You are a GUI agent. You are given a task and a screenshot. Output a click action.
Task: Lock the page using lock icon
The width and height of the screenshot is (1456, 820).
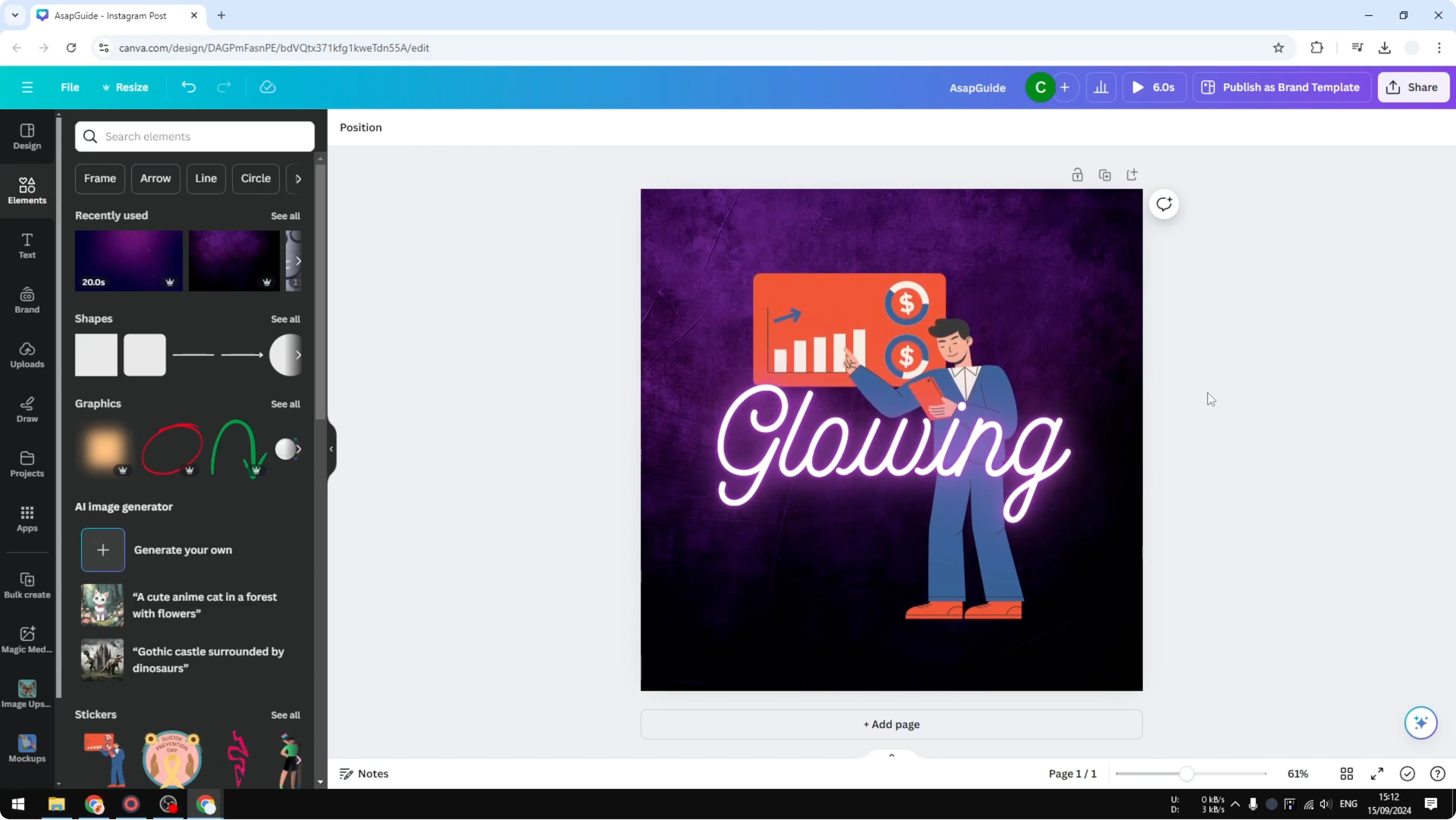[1077, 175]
